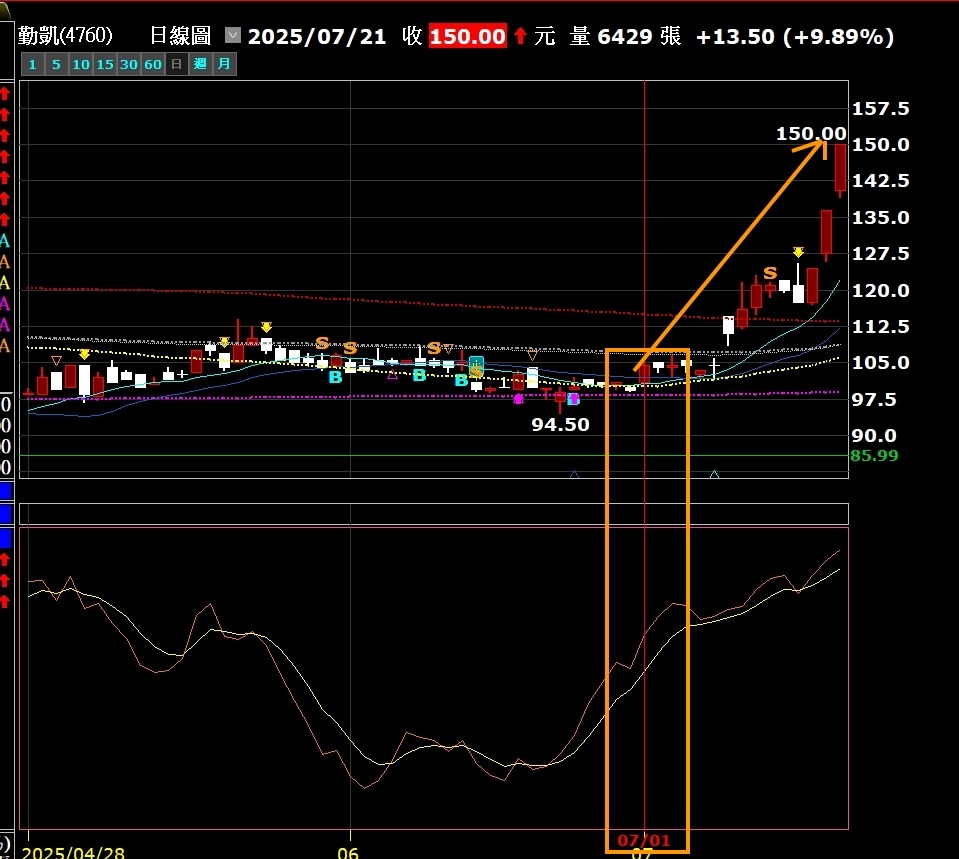Click the date 2025/07/21 in header
This screenshot has height=859, width=959.
[x=317, y=37]
